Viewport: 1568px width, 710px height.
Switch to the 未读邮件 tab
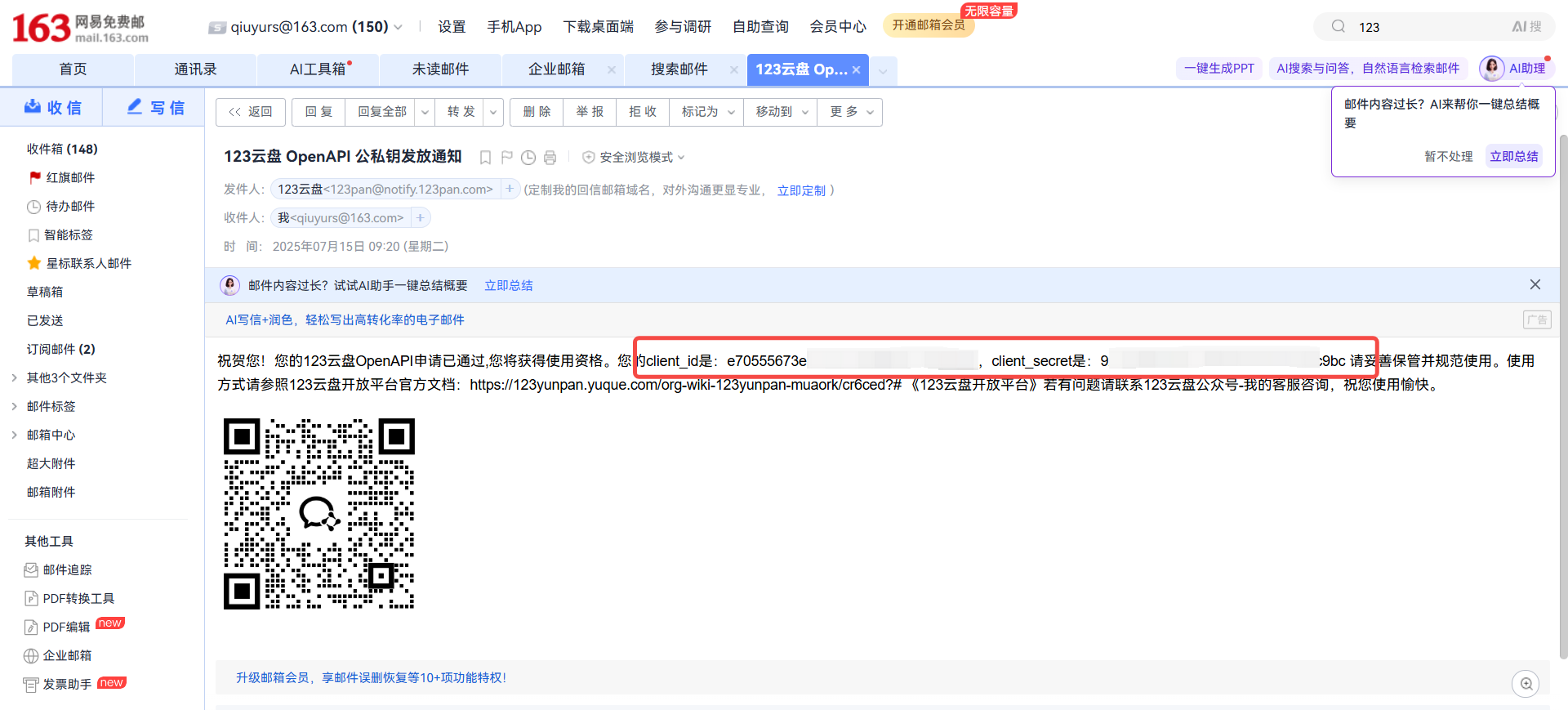point(440,69)
